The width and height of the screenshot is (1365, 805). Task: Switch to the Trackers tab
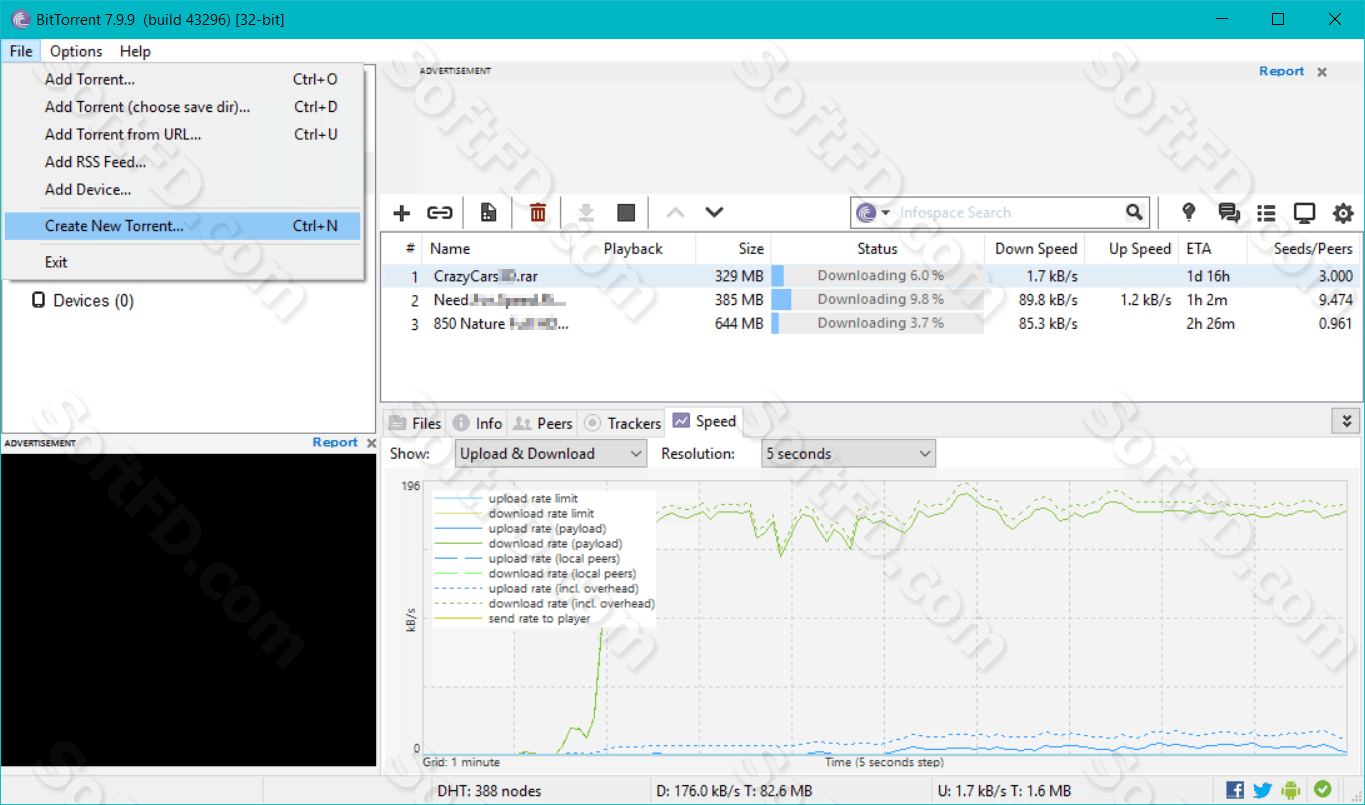(622, 423)
